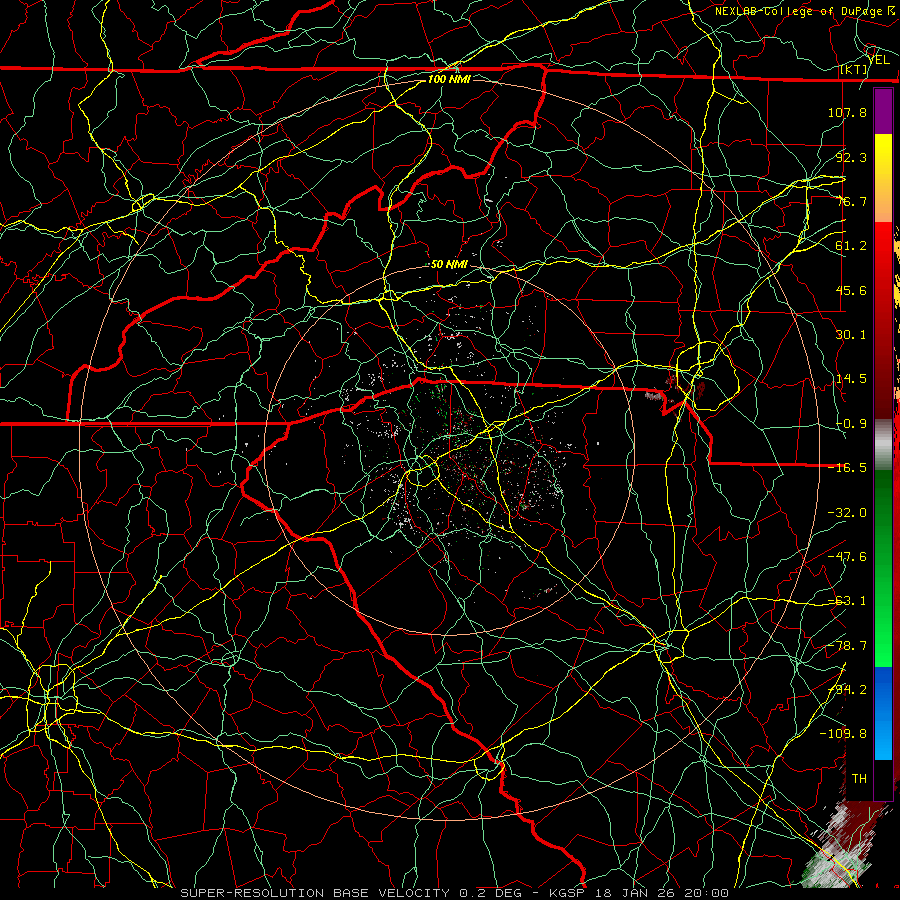900x900 pixels.
Task: Click the '50 NMI' range ring label
Action: (x=449, y=264)
